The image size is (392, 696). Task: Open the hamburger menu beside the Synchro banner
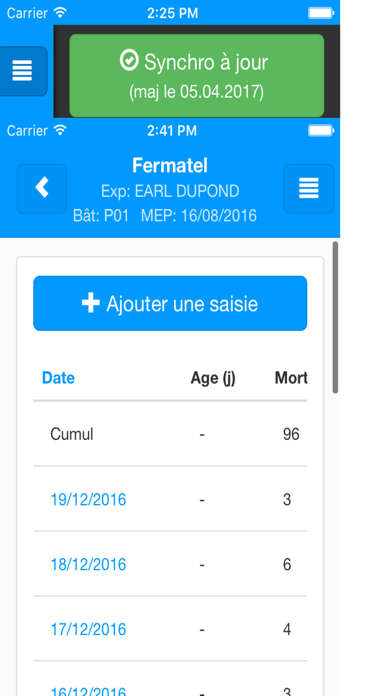(x=22, y=71)
